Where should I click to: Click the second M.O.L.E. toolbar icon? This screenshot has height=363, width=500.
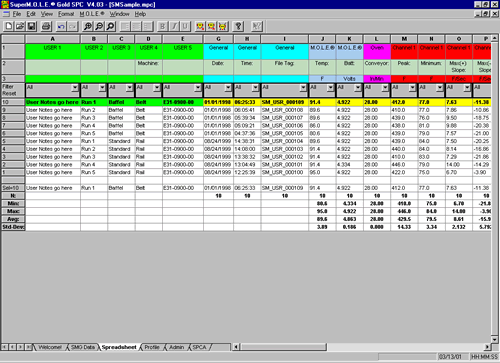pos(211,26)
